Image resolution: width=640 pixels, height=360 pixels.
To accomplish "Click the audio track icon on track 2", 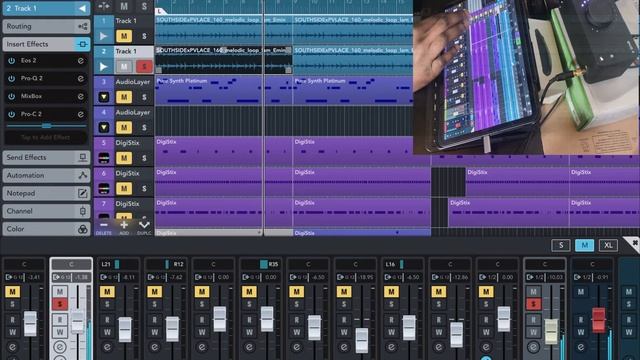I will 104,67.
